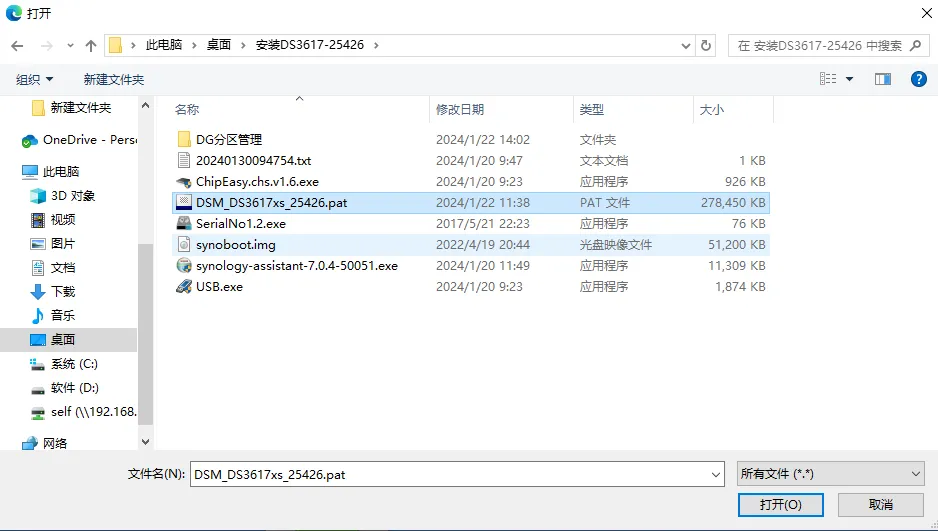The image size is (938, 531).
Task: Open the recent locations dropdown arrow
Action: pos(71,45)
